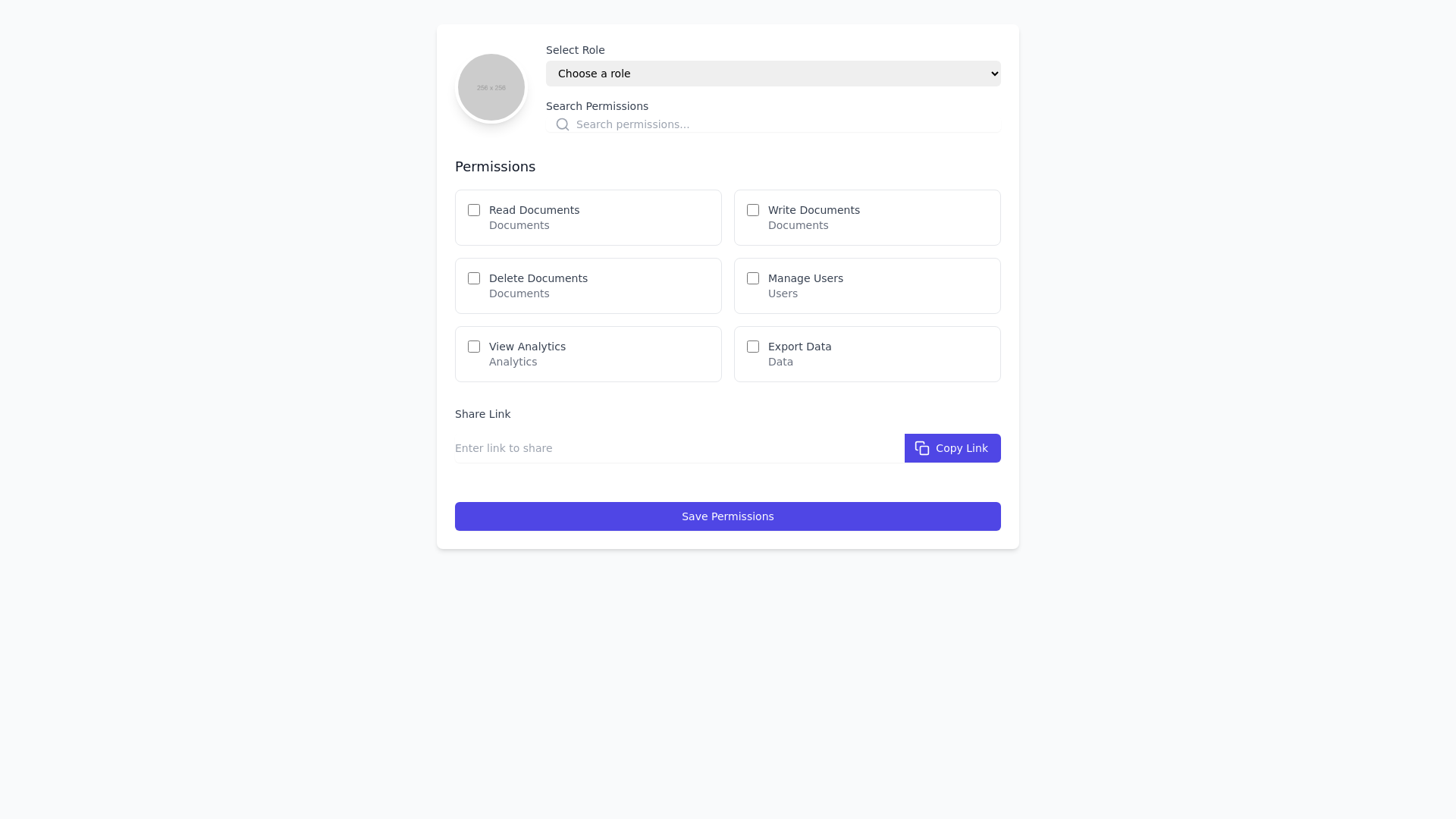
Task: Check the Write Documents checkbox
Action: [x=752, y=210]
